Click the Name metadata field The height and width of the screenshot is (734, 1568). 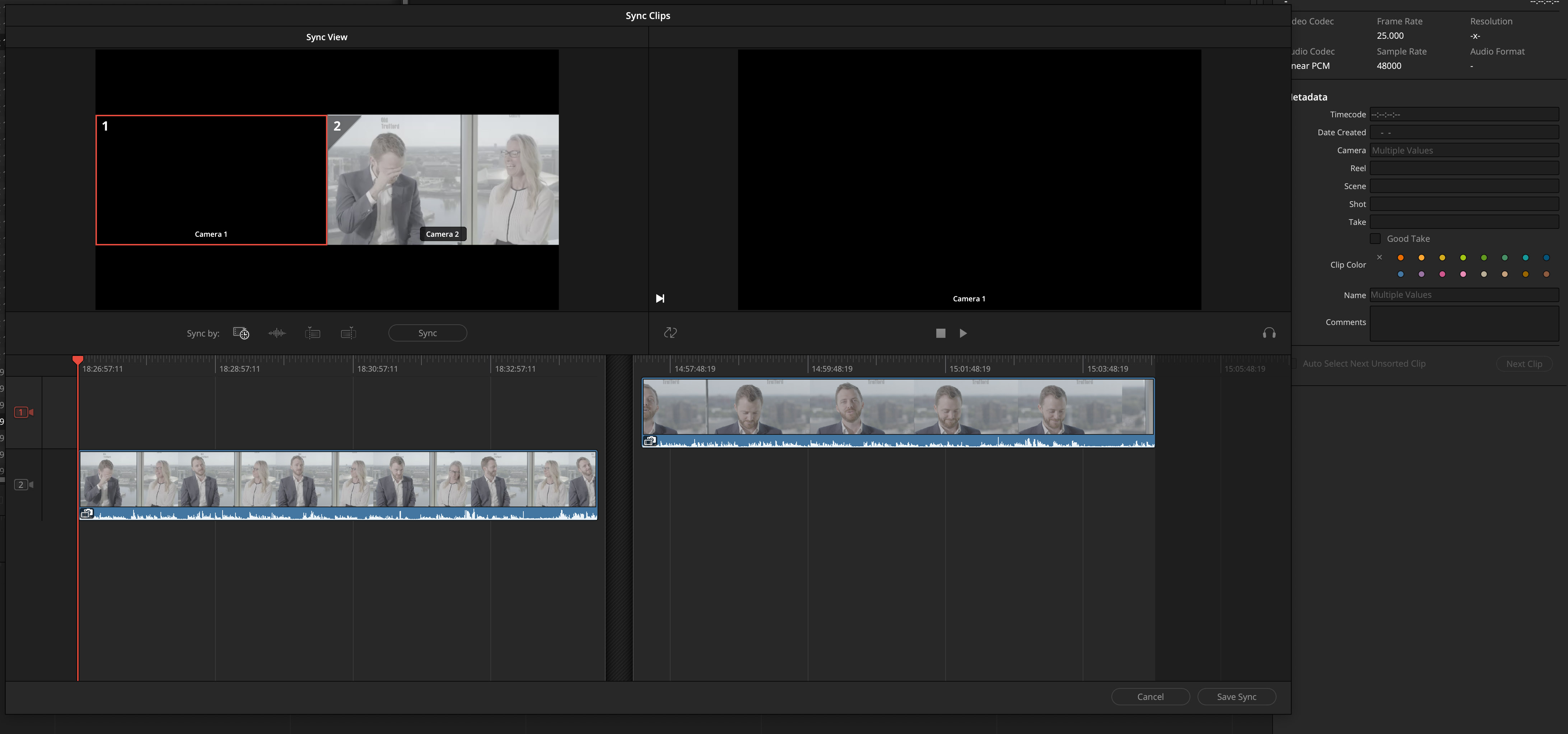point(1464,295)
